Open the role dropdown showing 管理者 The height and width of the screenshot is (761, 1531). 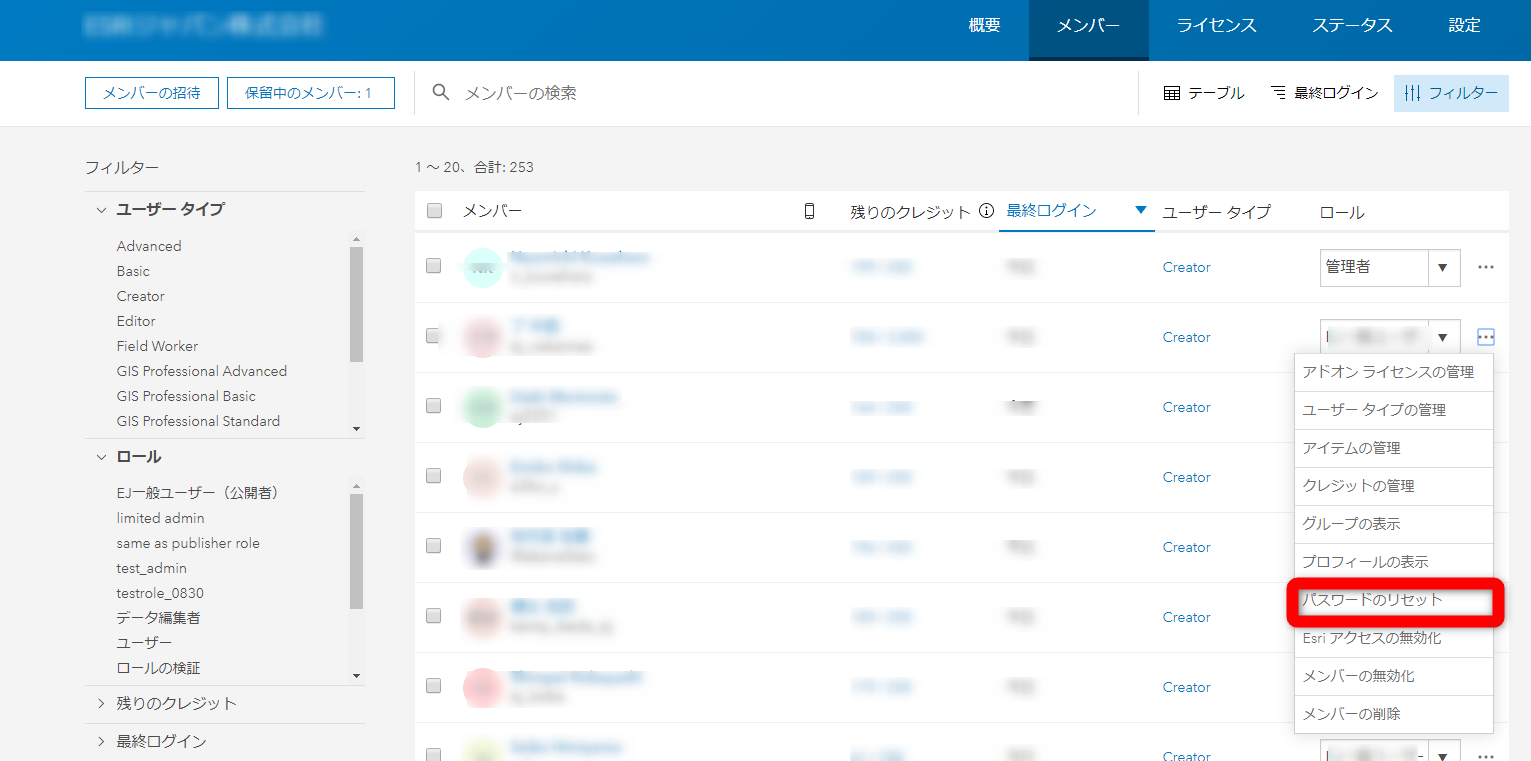1389,267
